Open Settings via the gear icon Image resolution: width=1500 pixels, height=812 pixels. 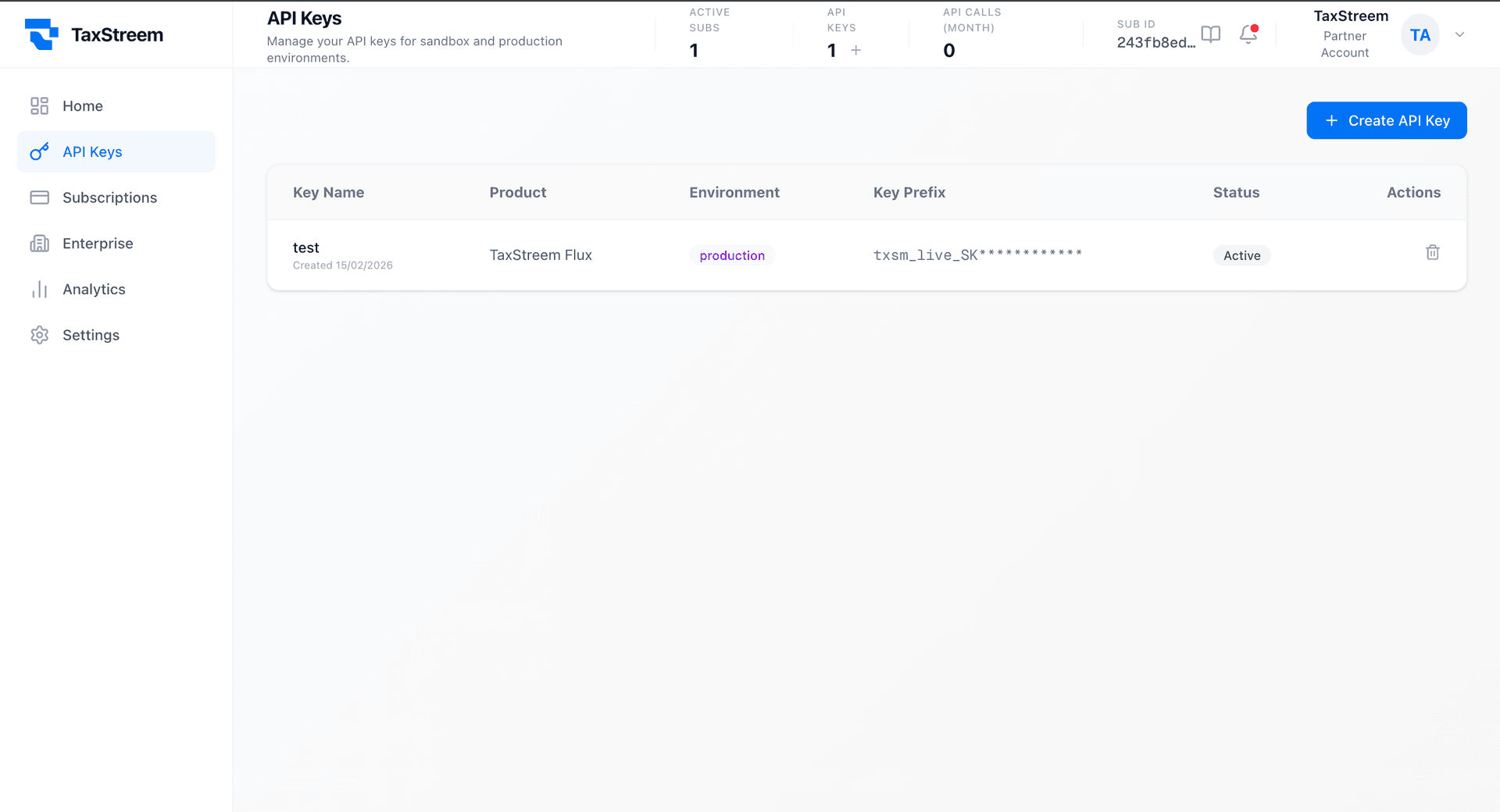(x=40, y=335)
